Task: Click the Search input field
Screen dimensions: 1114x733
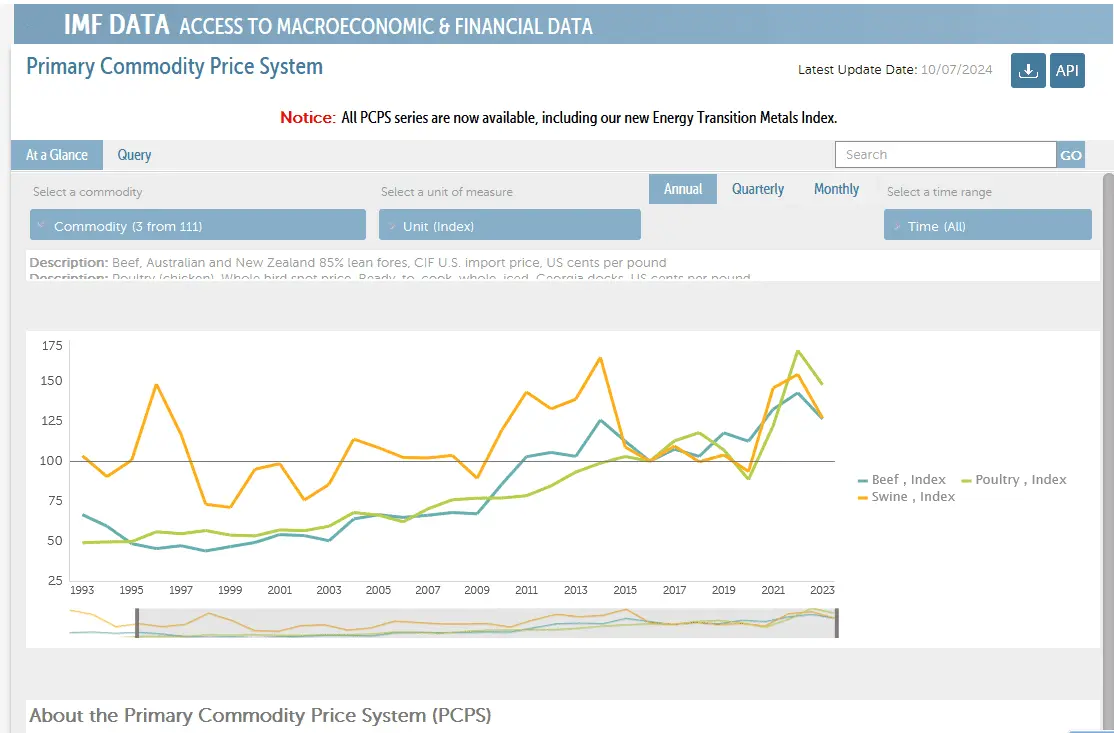Action: (945, 155)
